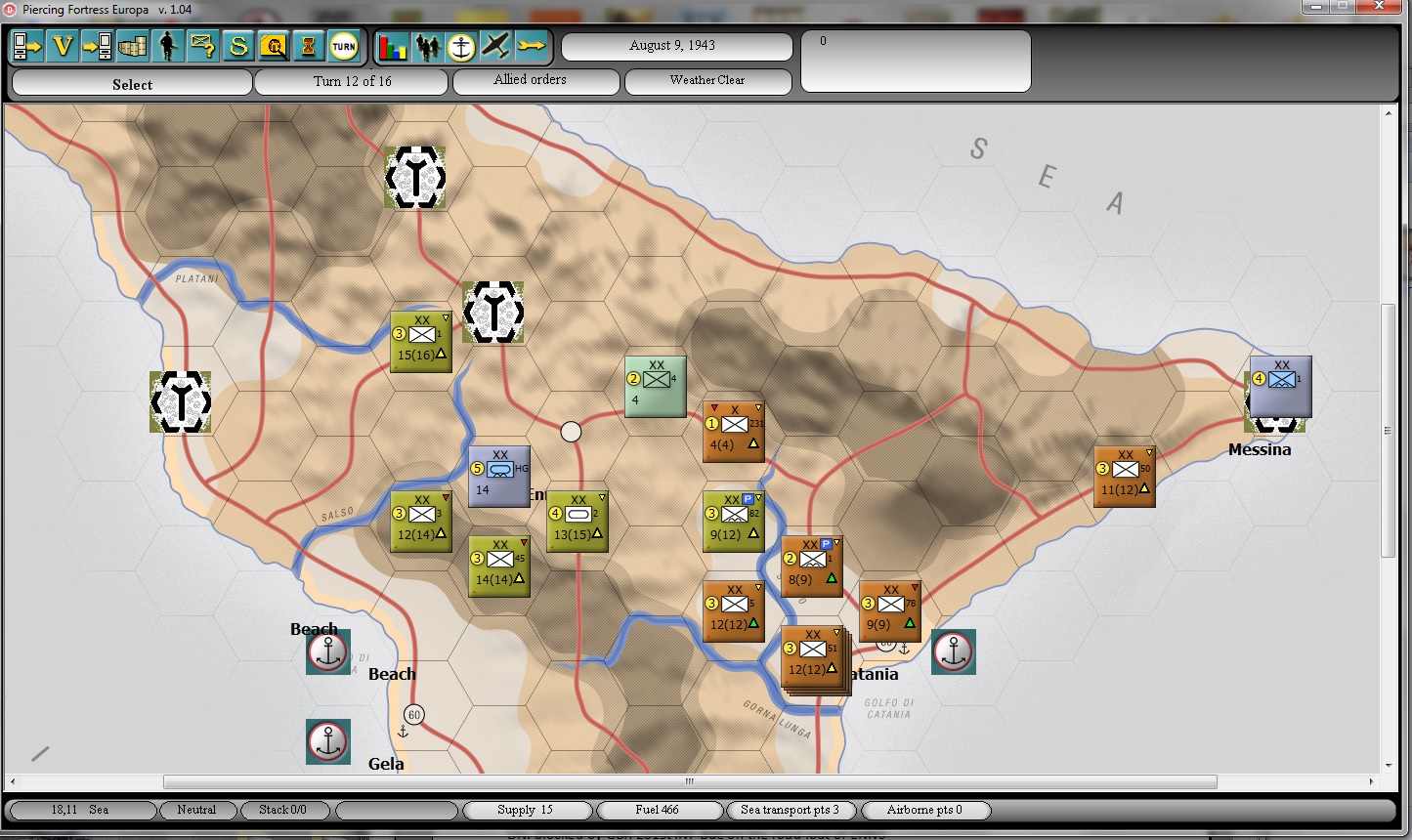1412x840 pixels.
Task: Click the upper Beach anchor port marker
Action: coord(327,651)
